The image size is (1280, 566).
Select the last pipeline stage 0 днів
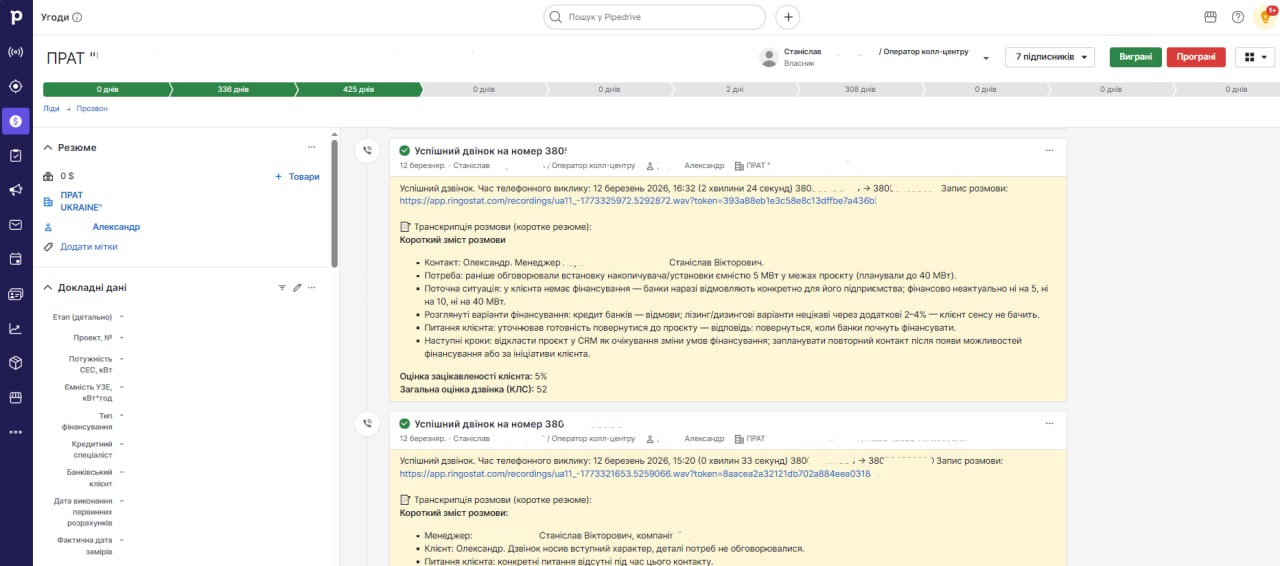coord(1237,89)
